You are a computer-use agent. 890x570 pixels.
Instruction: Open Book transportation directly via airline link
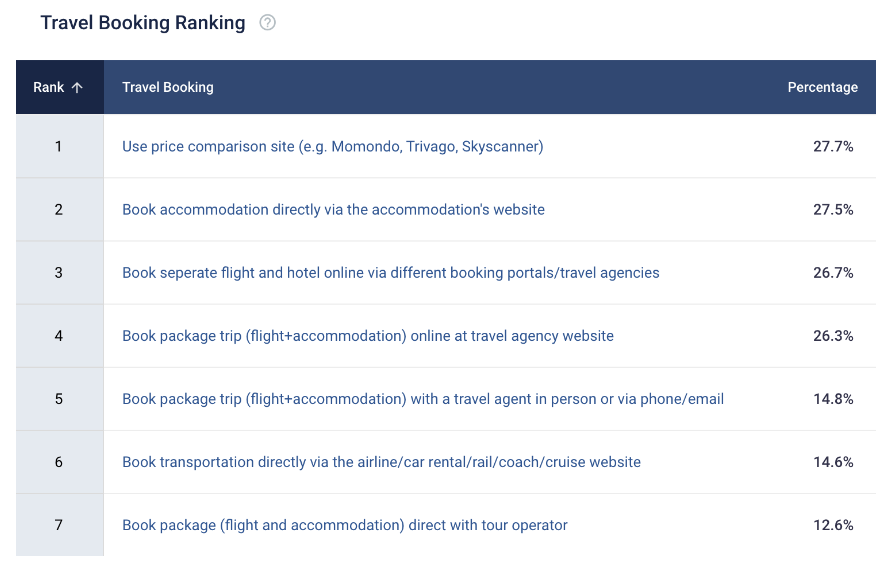click(381, 462)
